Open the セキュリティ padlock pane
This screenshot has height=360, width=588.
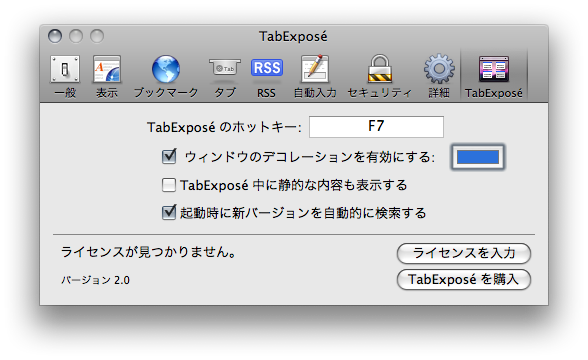380,77
